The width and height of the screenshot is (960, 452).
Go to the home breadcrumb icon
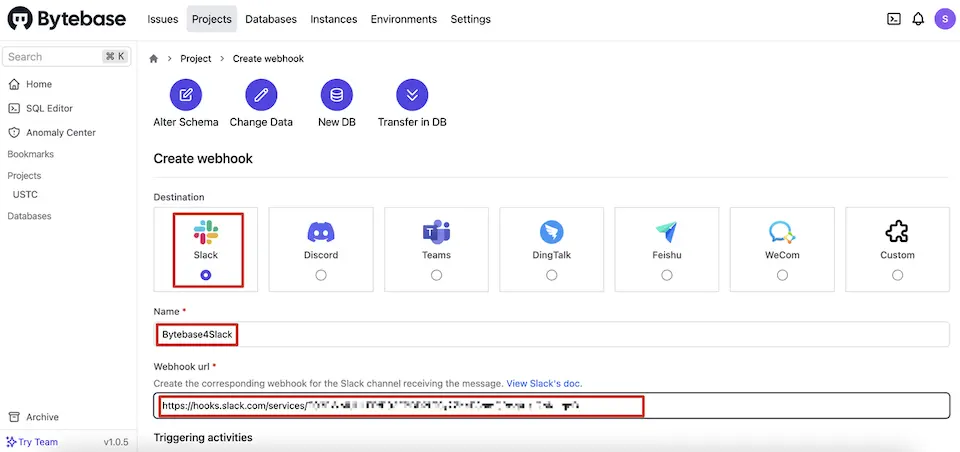[154, 59]
